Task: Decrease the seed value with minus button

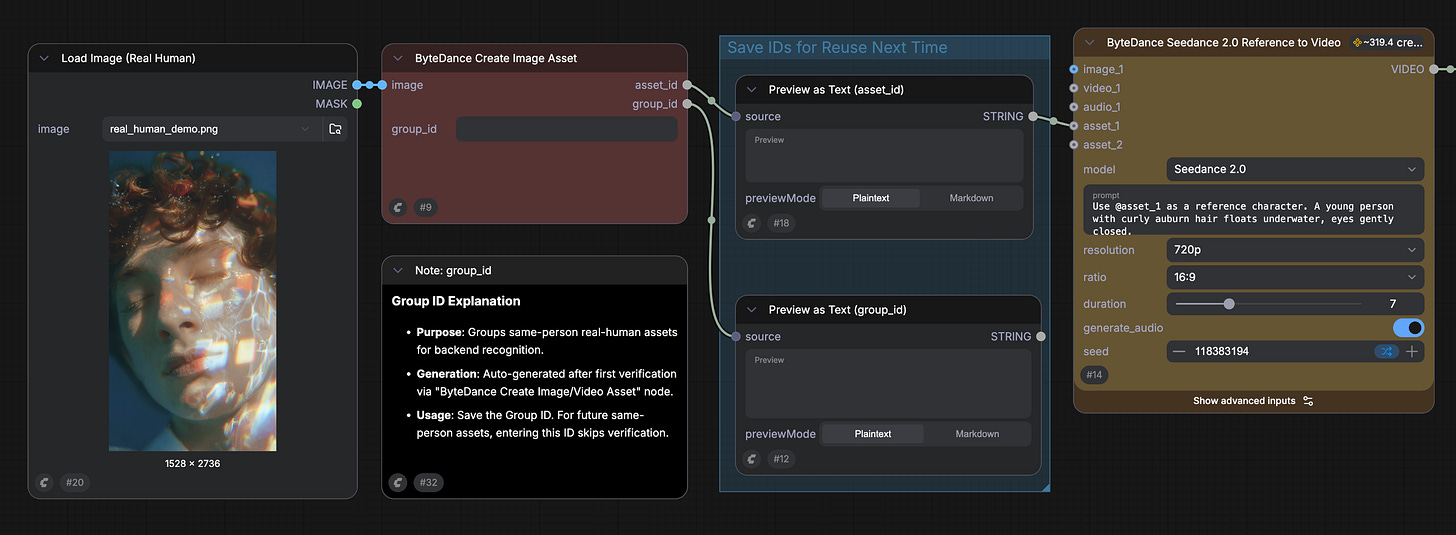Action: [x=1179, y=351]
